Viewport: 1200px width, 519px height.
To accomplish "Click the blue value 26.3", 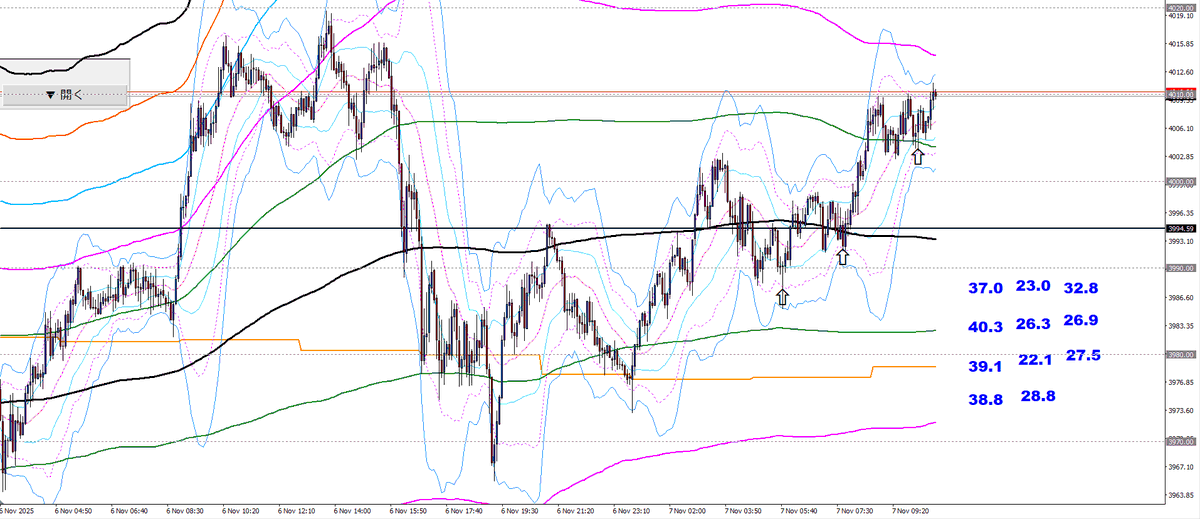I will click(1033, 324).
